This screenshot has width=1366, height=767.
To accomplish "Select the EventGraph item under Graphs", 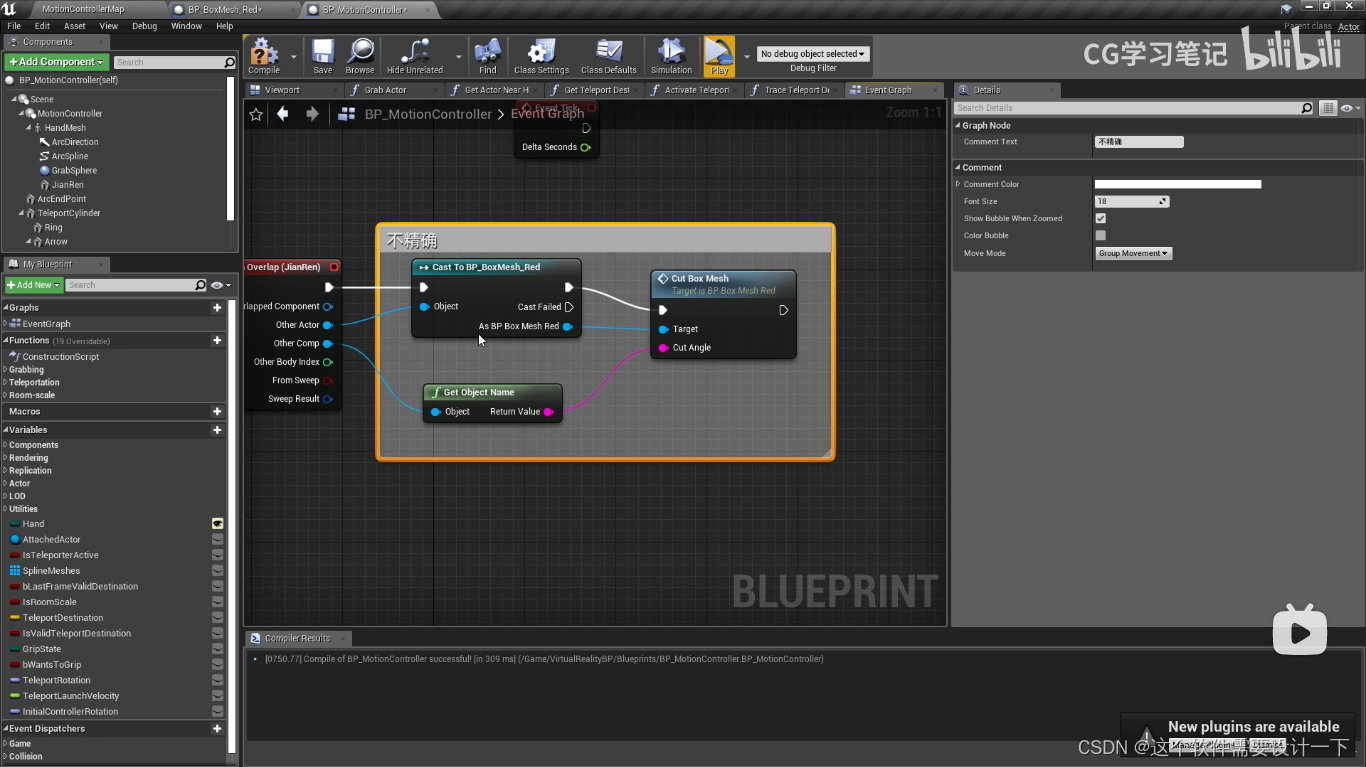I will [46, 324].
